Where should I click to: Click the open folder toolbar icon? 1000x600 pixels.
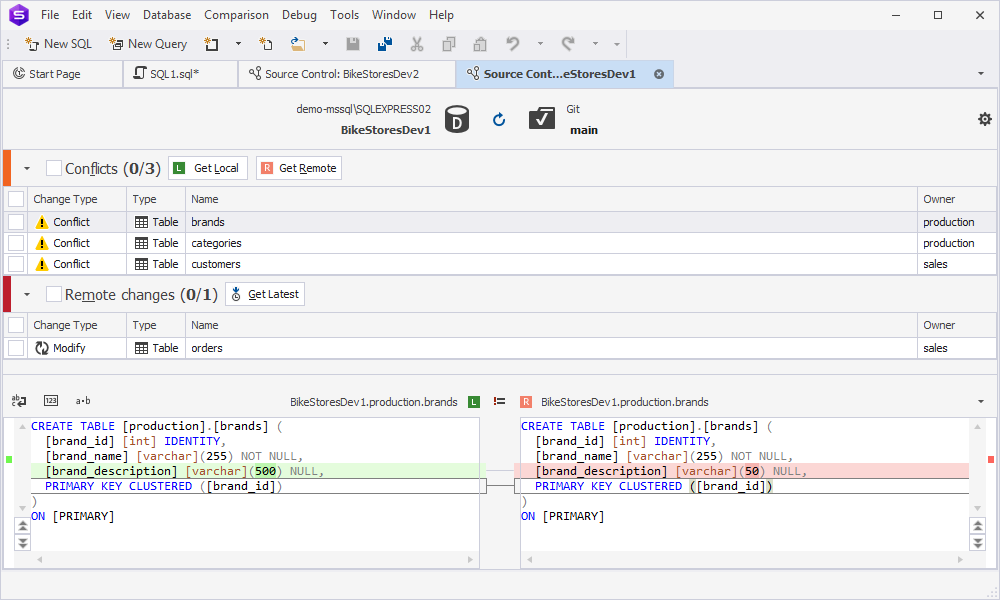coord(298,44)
